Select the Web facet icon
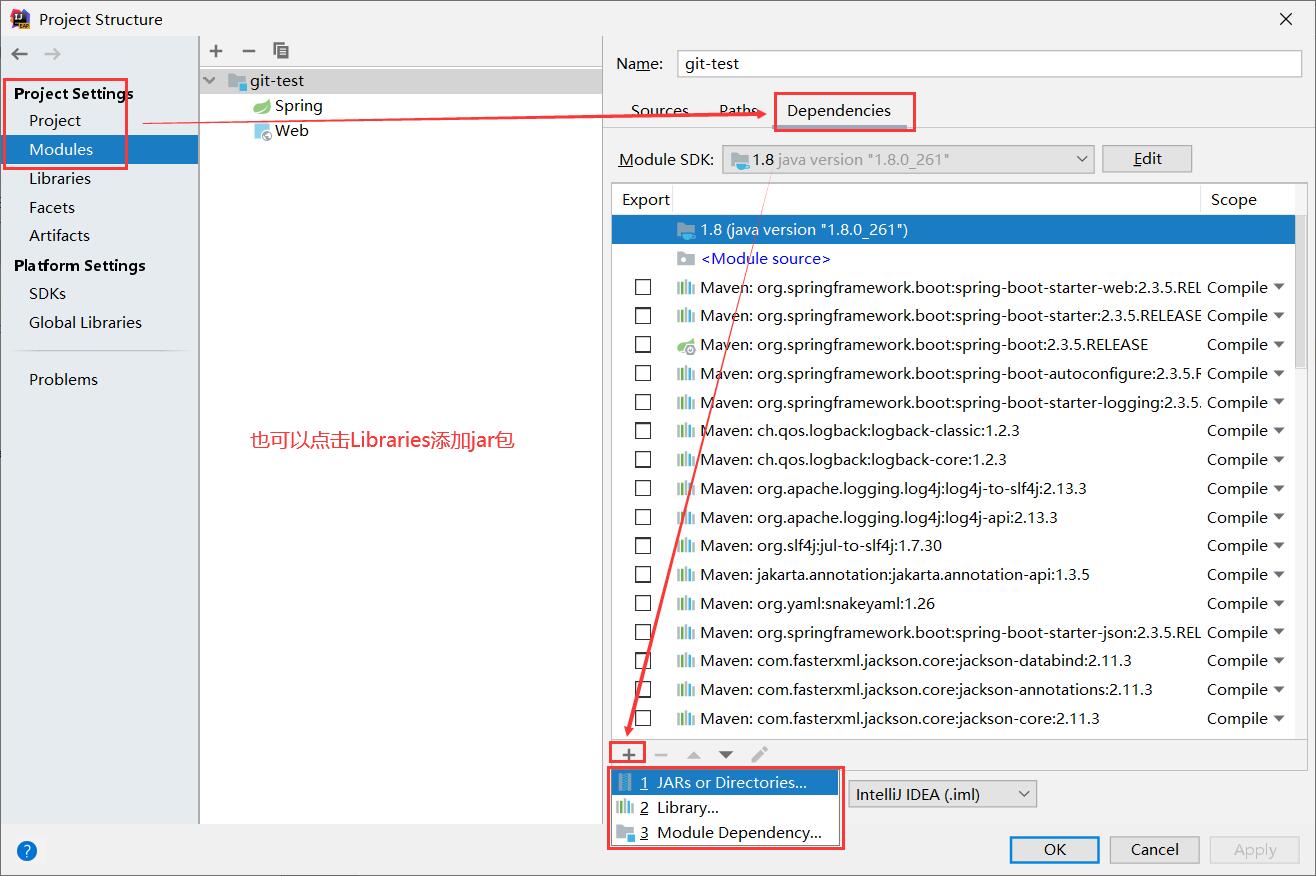 262,131
